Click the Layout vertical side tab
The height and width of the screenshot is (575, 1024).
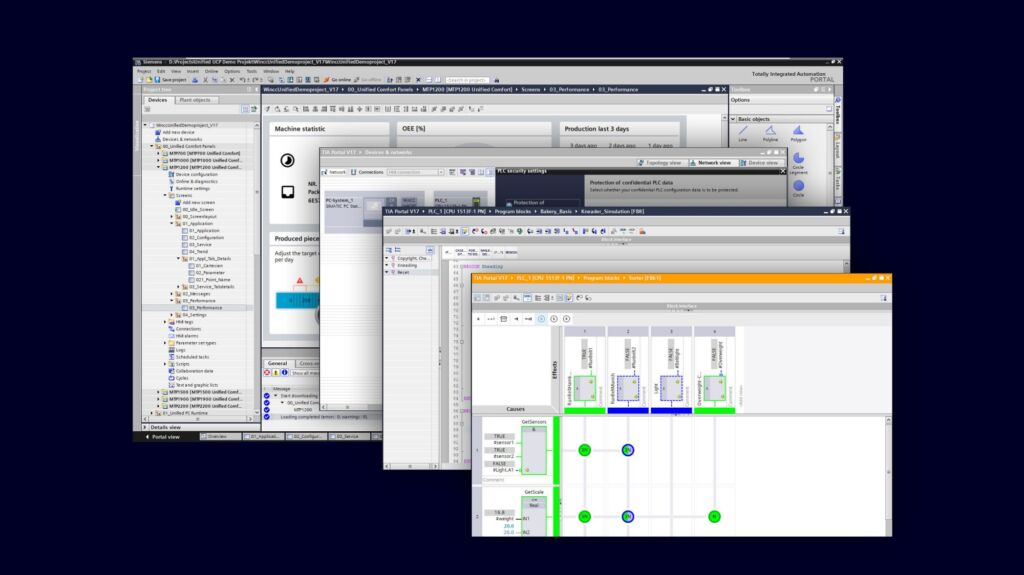838,148
